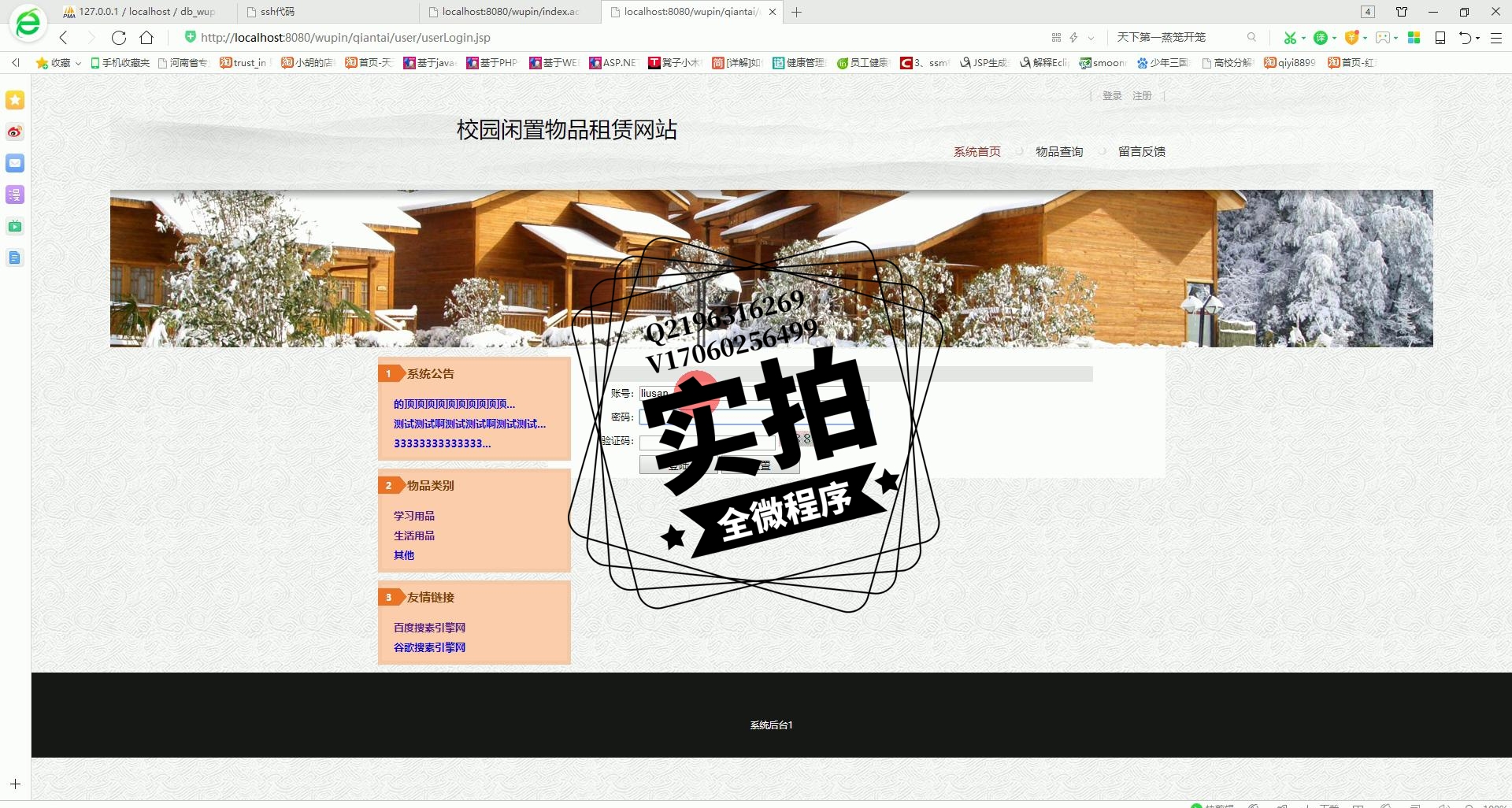1512x808 pixels.
Task: Open the undo closed tab dropdown arrow
Action: 1478,38
